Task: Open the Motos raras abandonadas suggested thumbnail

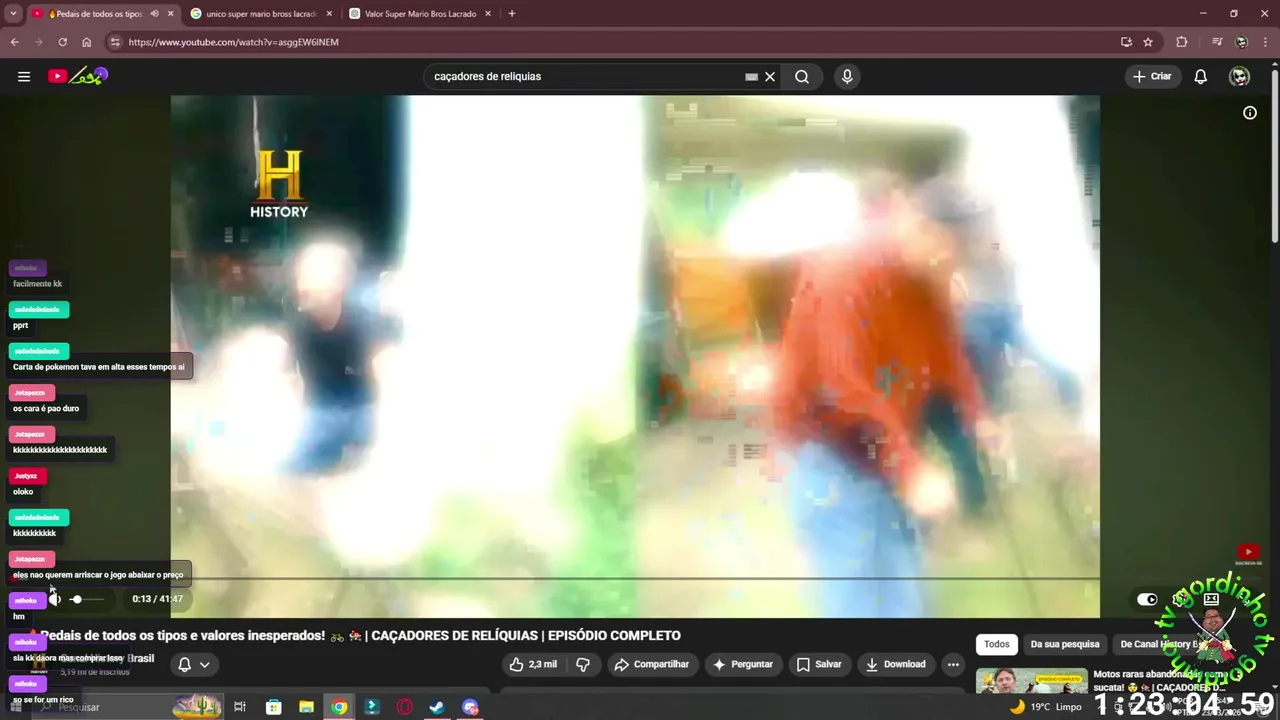Action: click(1031, 681)
